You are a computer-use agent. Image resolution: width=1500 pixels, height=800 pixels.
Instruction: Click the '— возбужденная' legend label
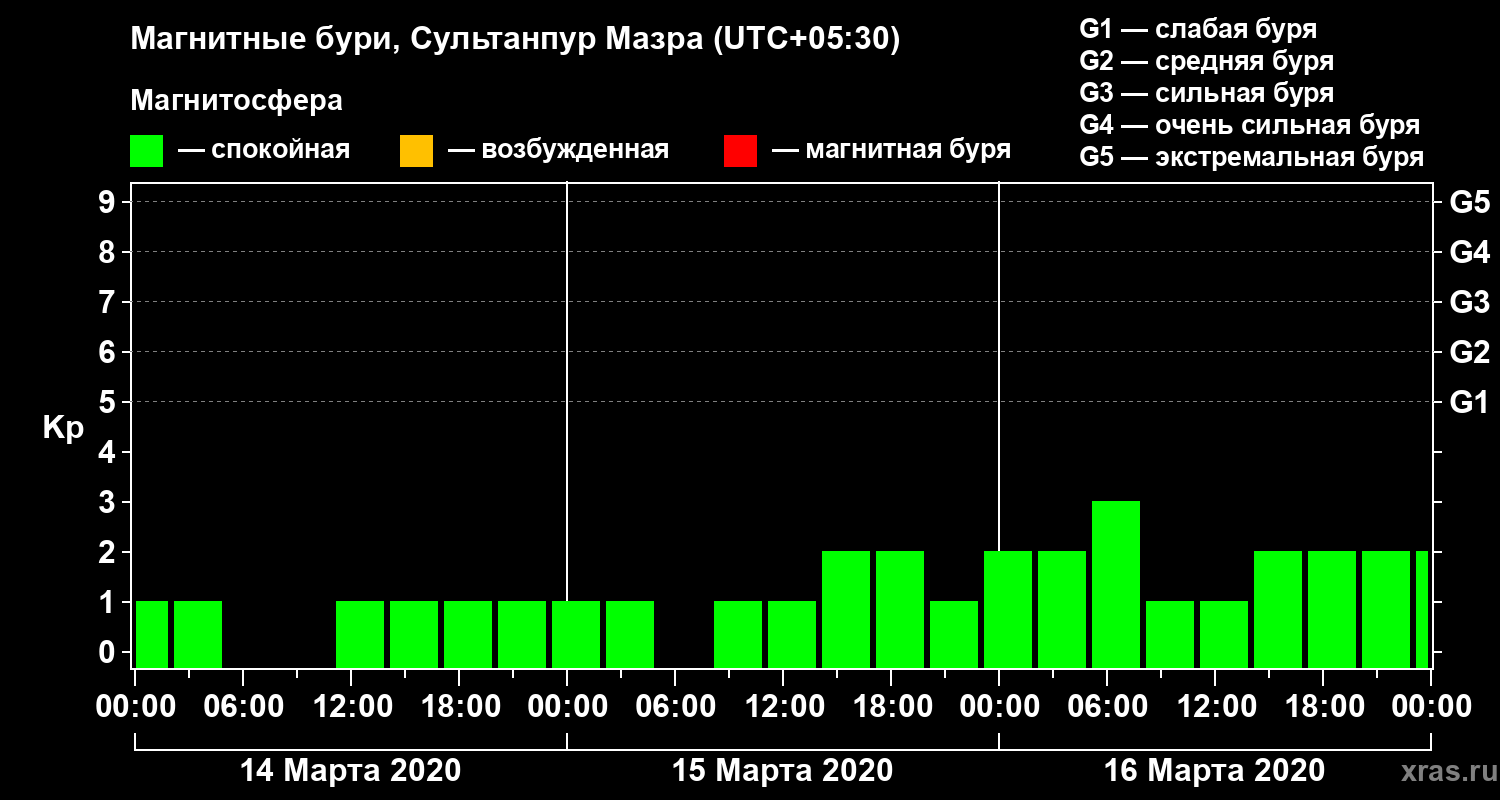pyautogui.click(x=559, y=151)
